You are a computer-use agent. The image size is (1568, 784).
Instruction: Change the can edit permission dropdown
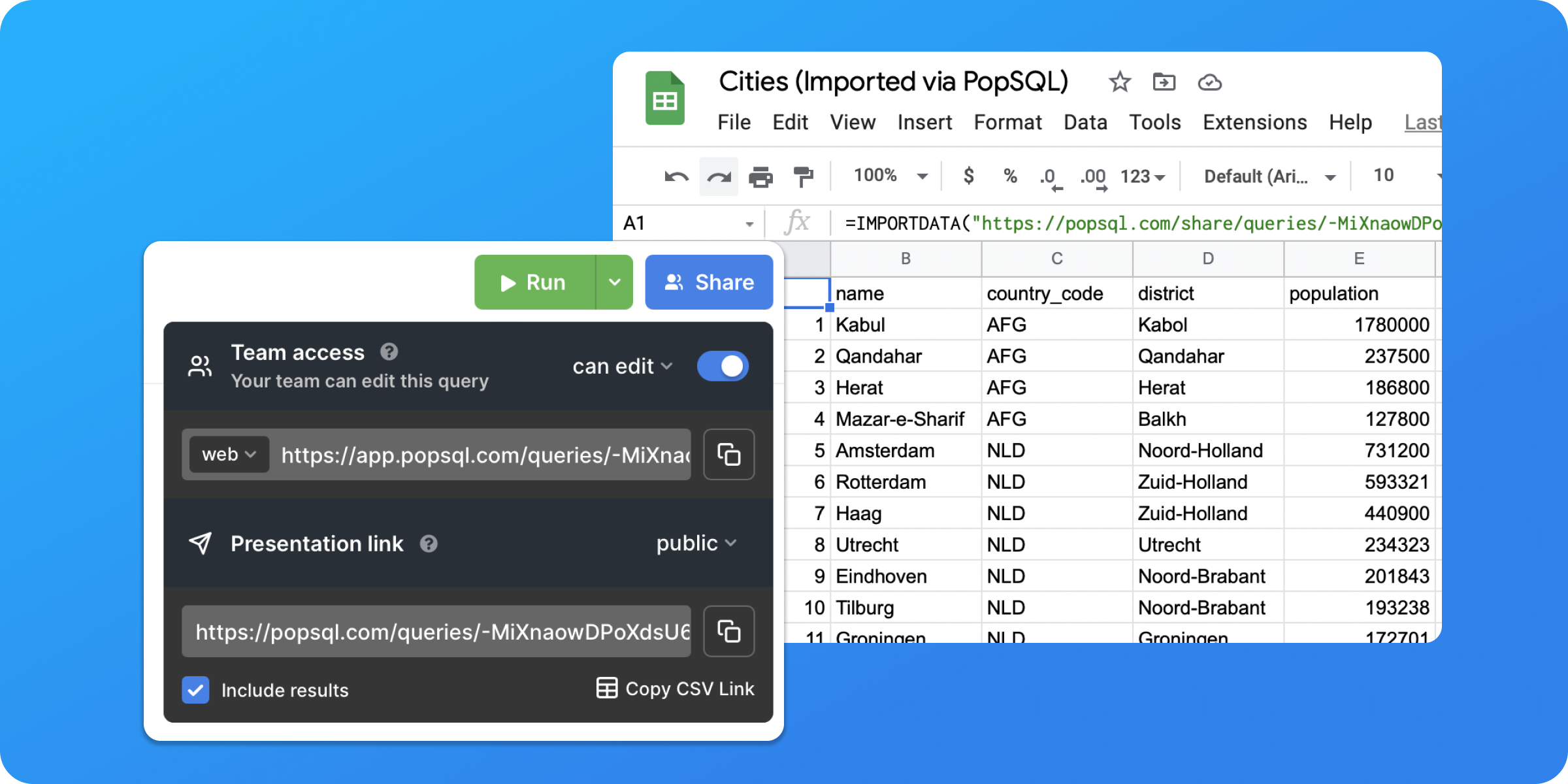[622, 367]
